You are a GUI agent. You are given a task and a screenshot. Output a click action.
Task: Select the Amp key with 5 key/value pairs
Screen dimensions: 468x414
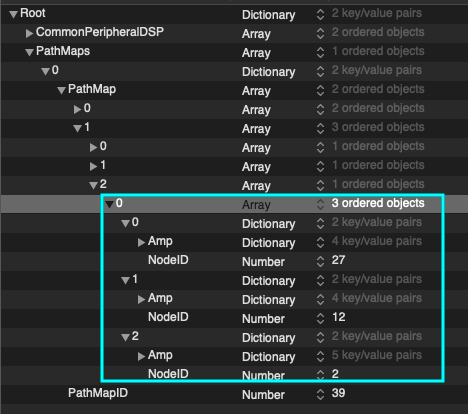tap(160, 355)
